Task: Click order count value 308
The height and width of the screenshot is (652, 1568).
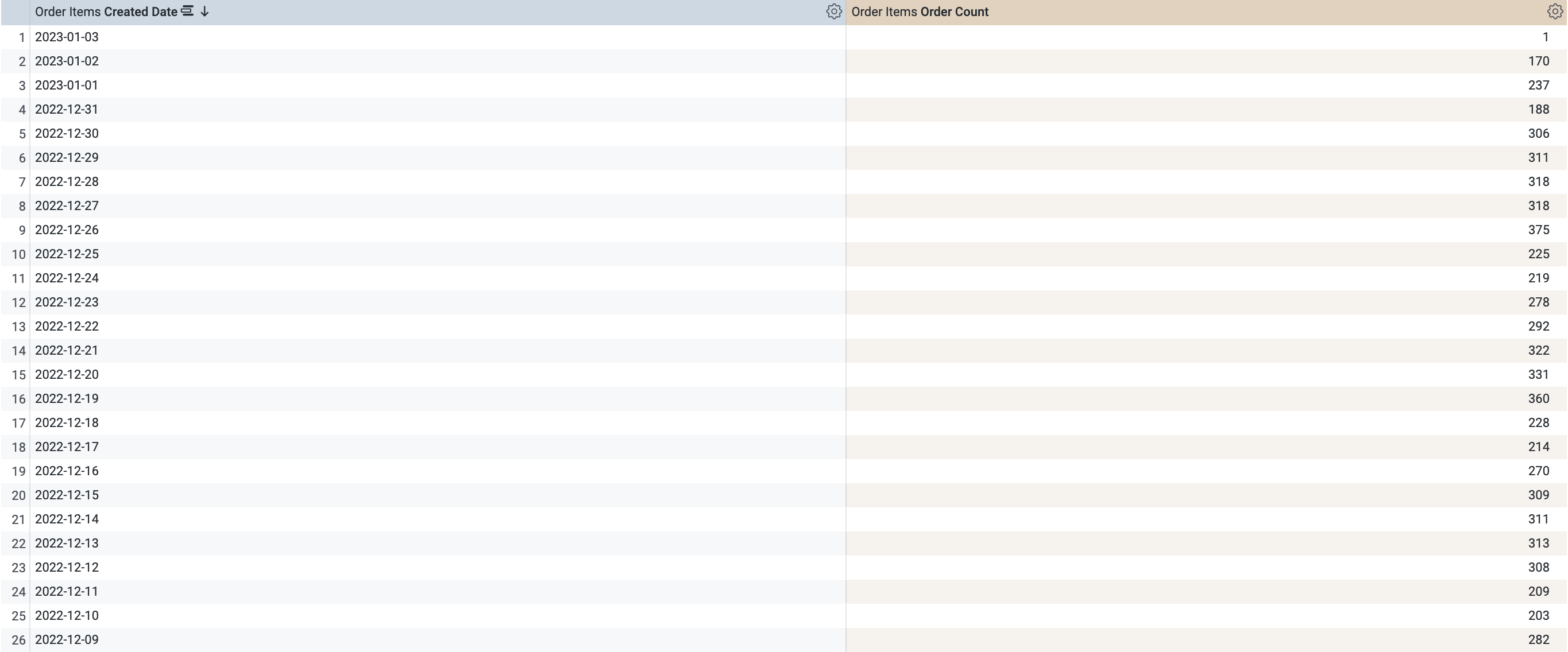Action: (x=1539, y=568)
